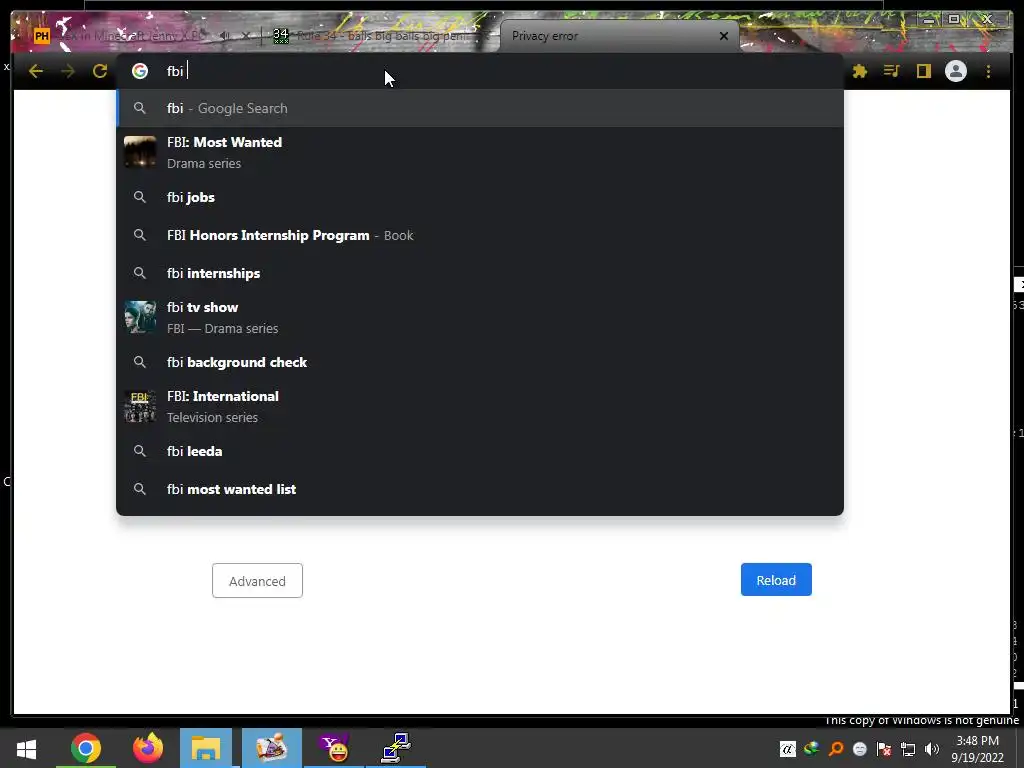Image resolution: width=1024 pixels, height=768 pixels.
Task: Choose the 'fbi internships' suggestion
Action: (x=480, y=273)
